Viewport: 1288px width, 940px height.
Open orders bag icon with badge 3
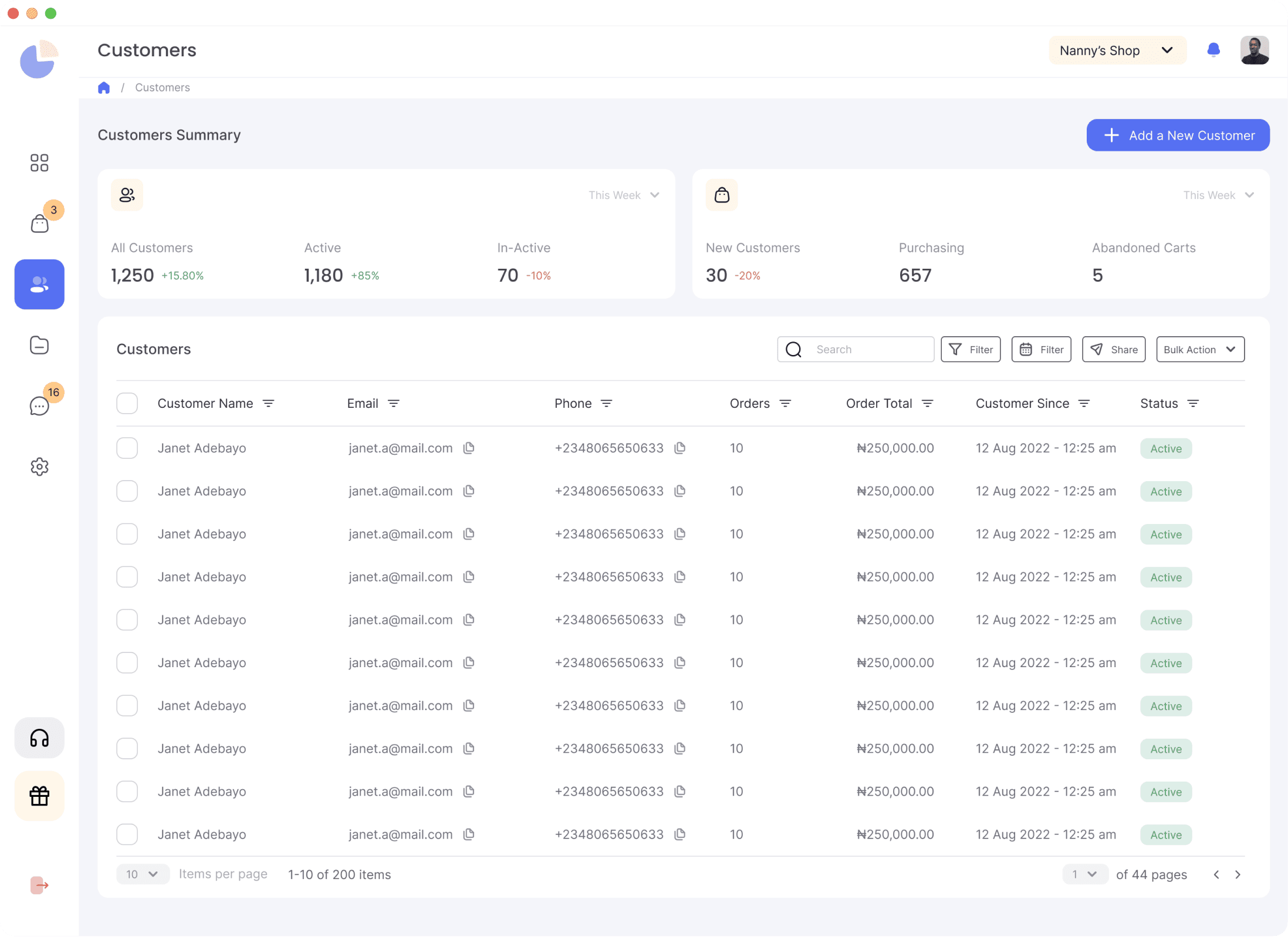click(x=39, y=224)
